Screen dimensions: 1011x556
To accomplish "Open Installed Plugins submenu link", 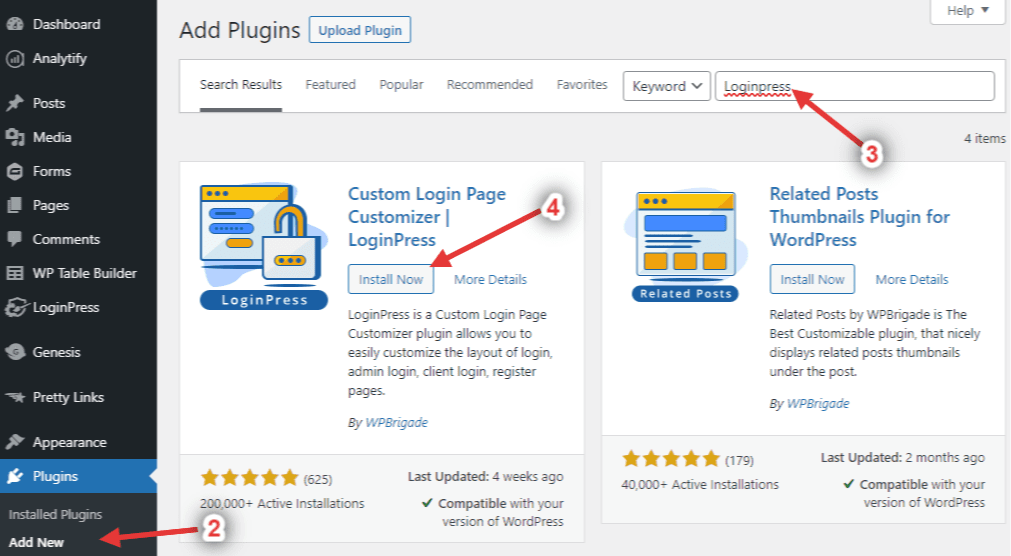I will click(55, 515).
